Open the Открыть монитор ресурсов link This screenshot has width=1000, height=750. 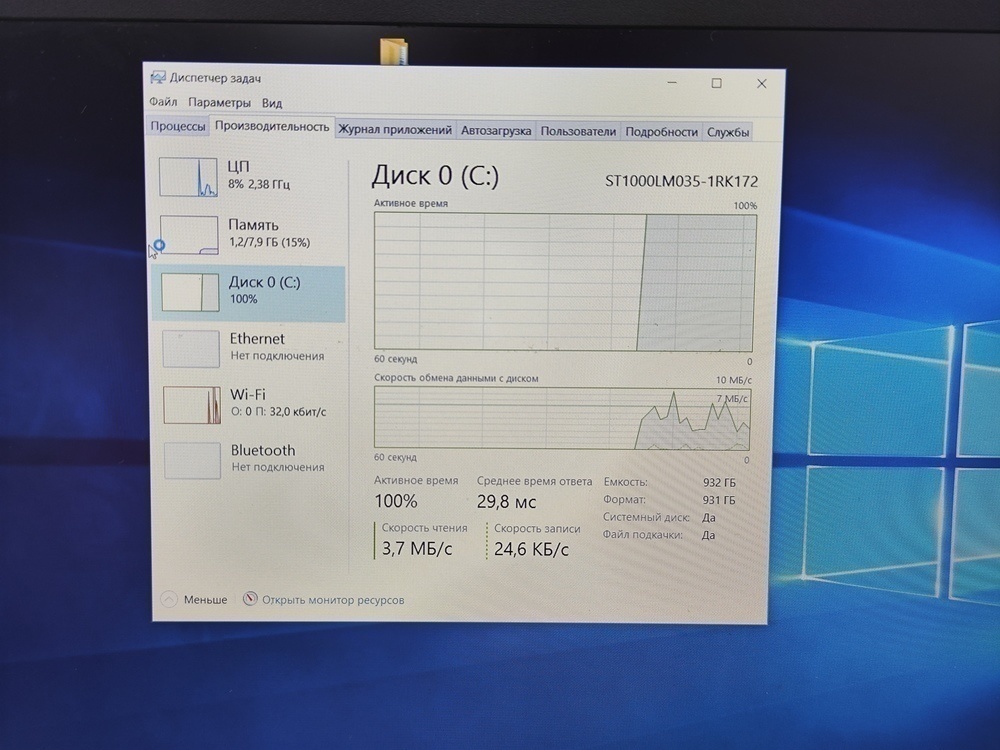point(333,600)
